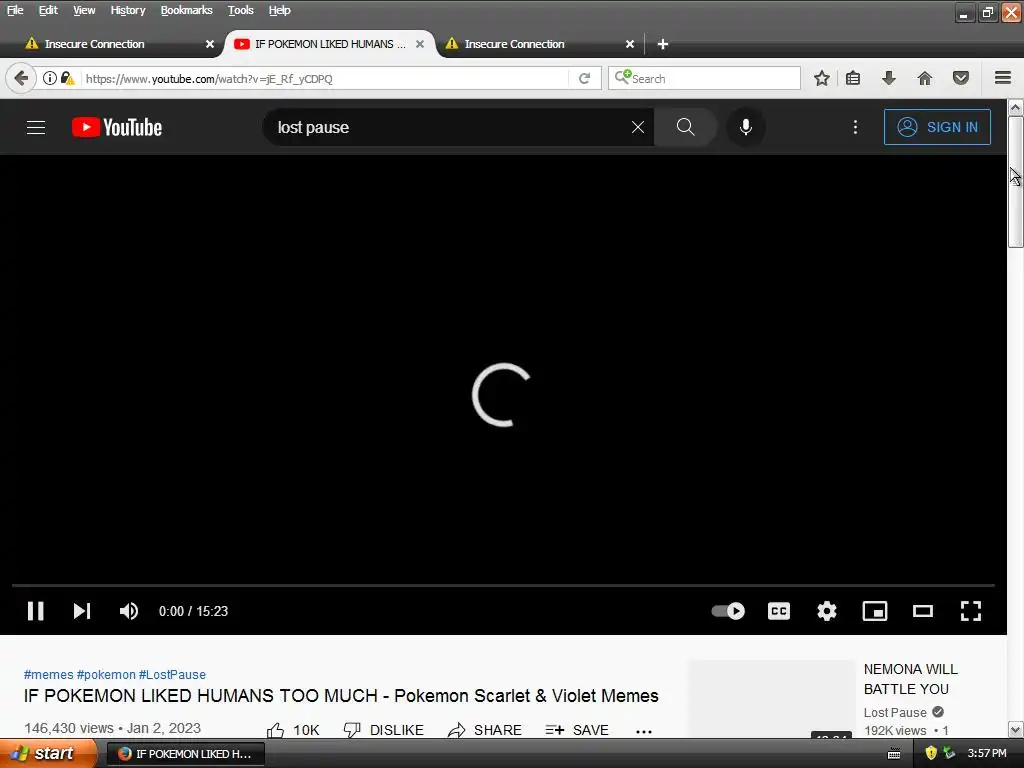Enter full screen mode
Viewport: 1024px width, 768px height.
970,611
